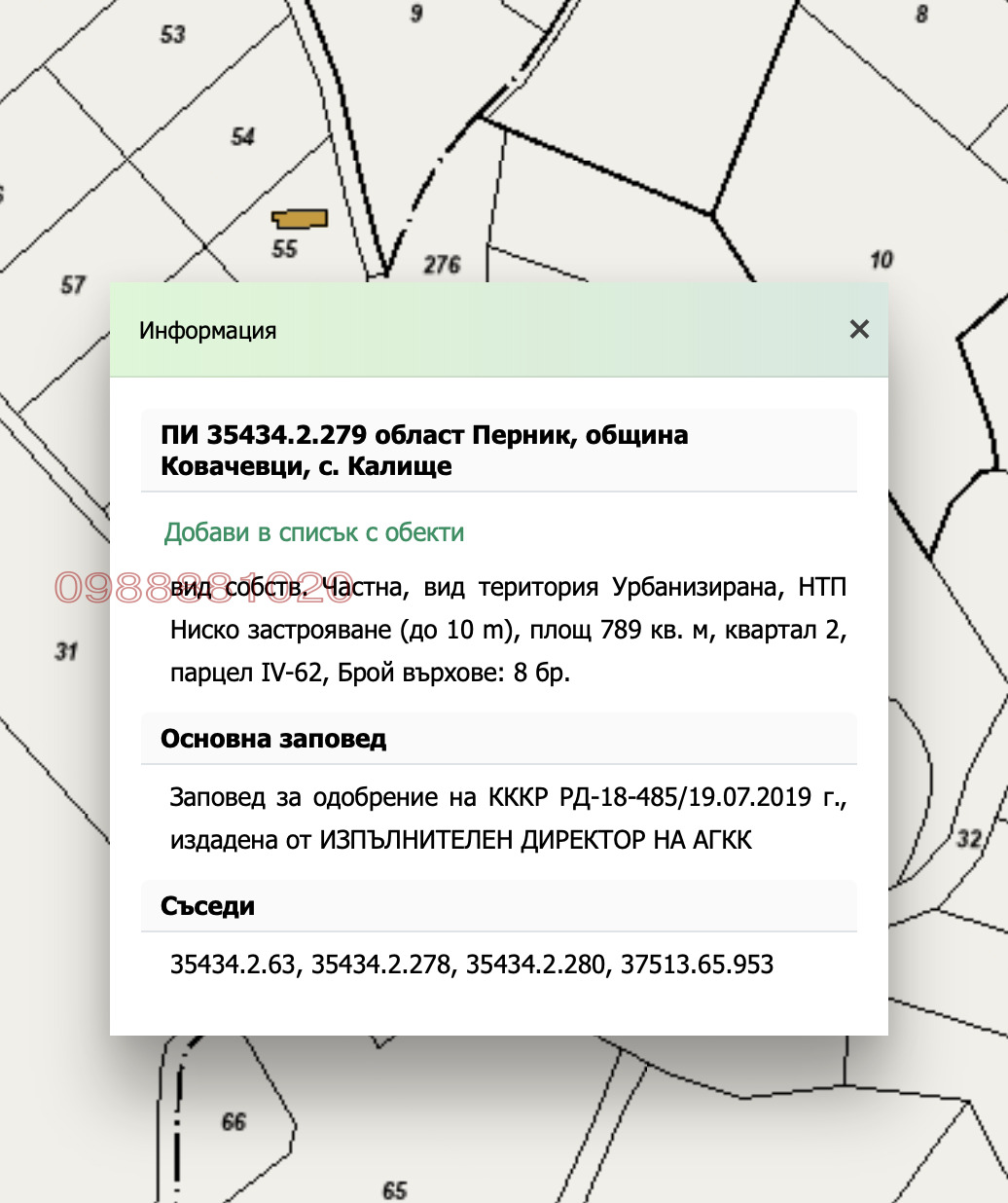Select parcel 54 on the map

pos(246,134)
